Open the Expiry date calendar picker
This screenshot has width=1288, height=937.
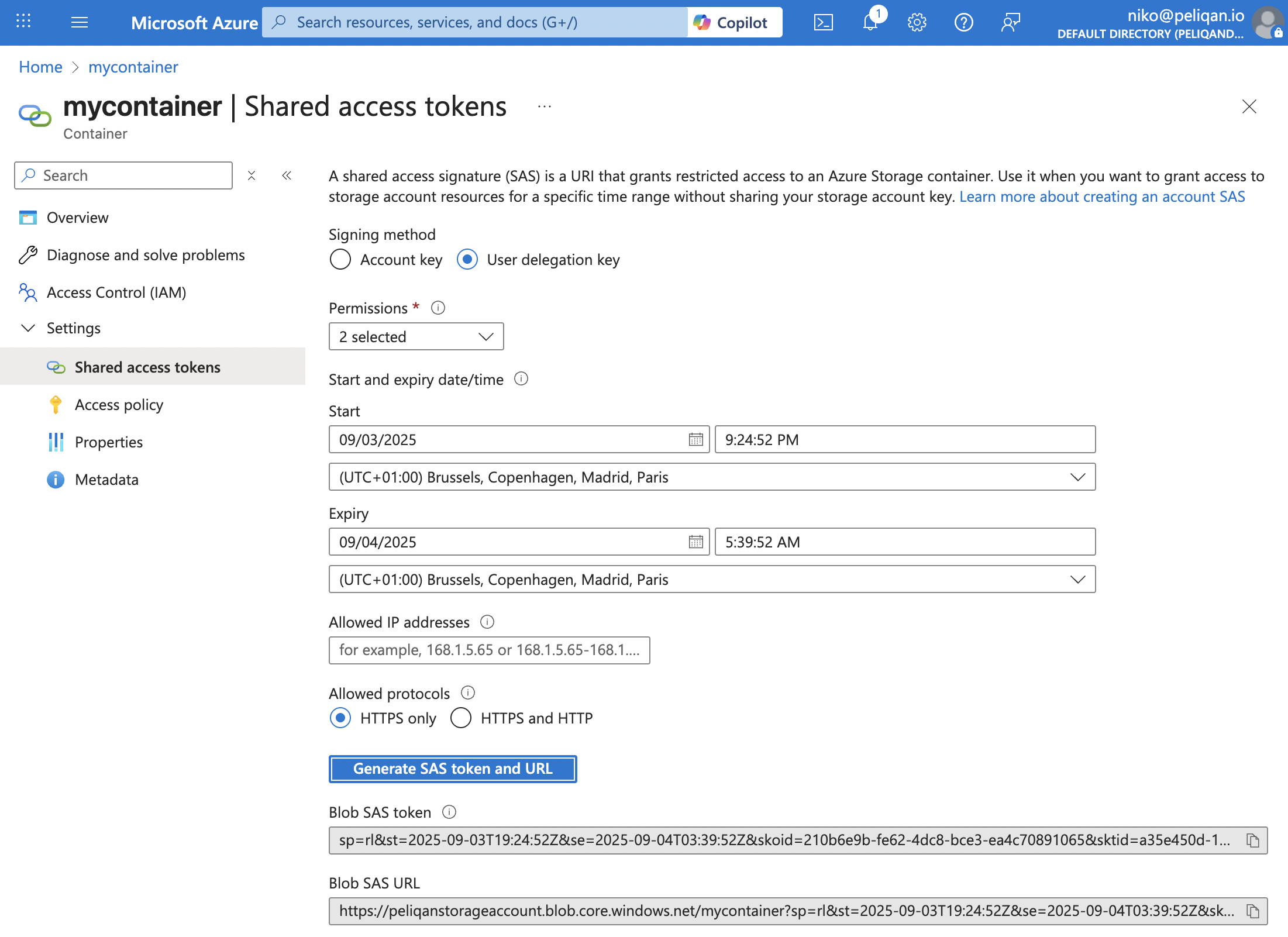click(695, 542)
